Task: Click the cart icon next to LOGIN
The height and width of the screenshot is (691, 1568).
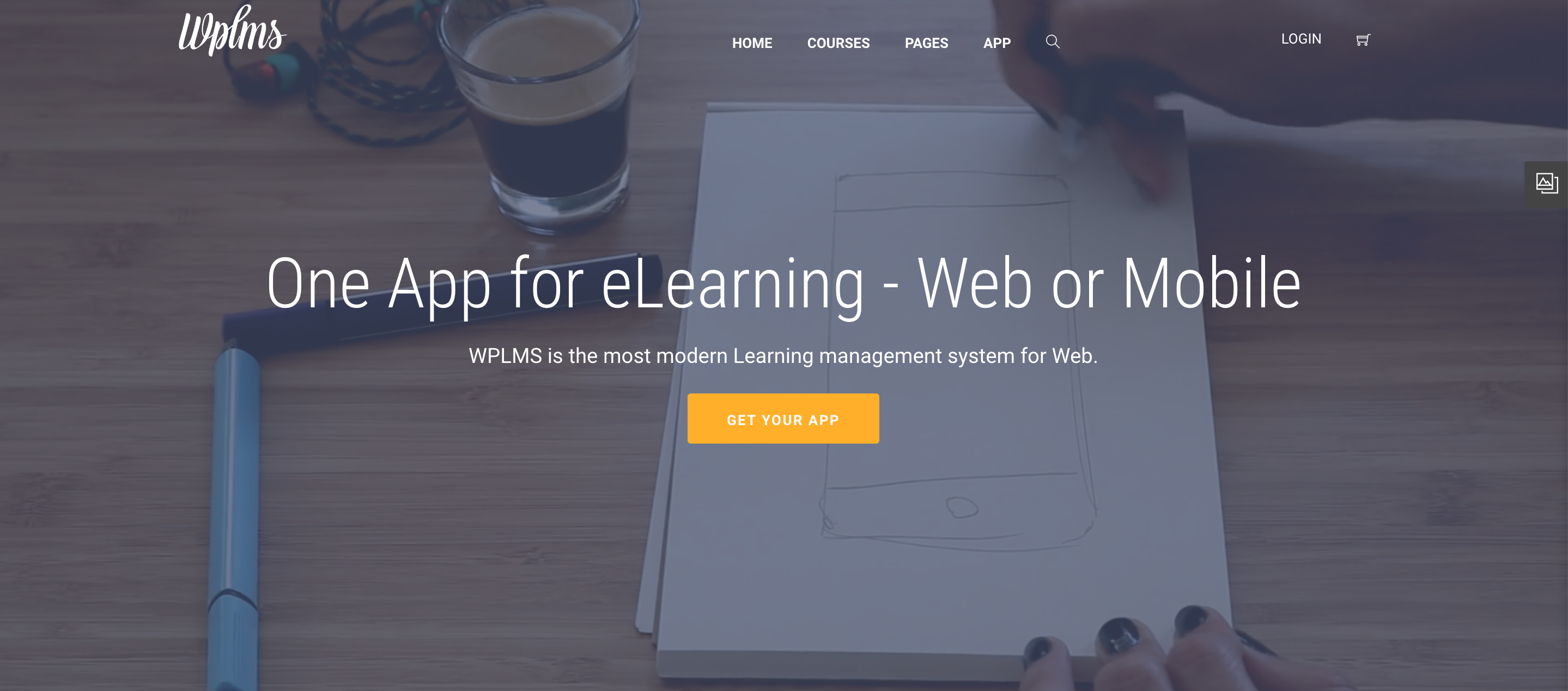Action: coord(1362,40)
